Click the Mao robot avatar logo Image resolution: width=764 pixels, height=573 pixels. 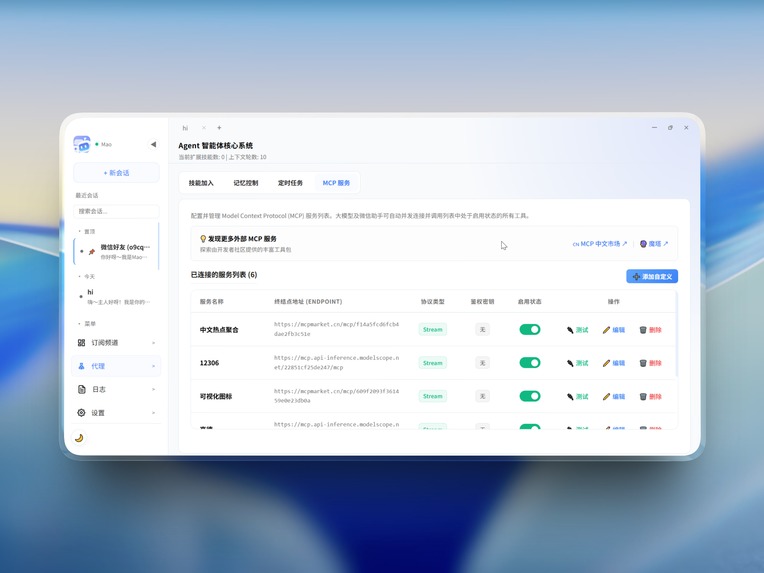click(x=82, y=144)
